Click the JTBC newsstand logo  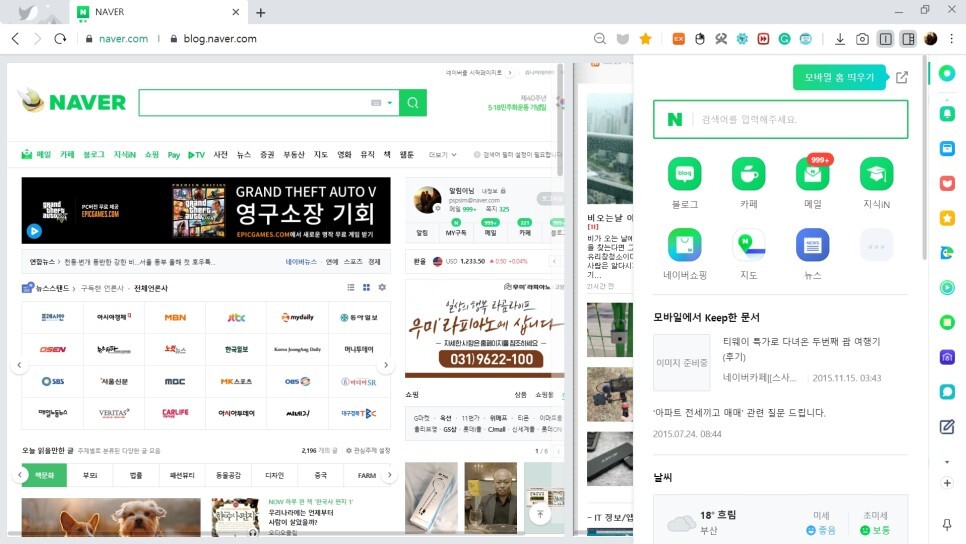237,317
